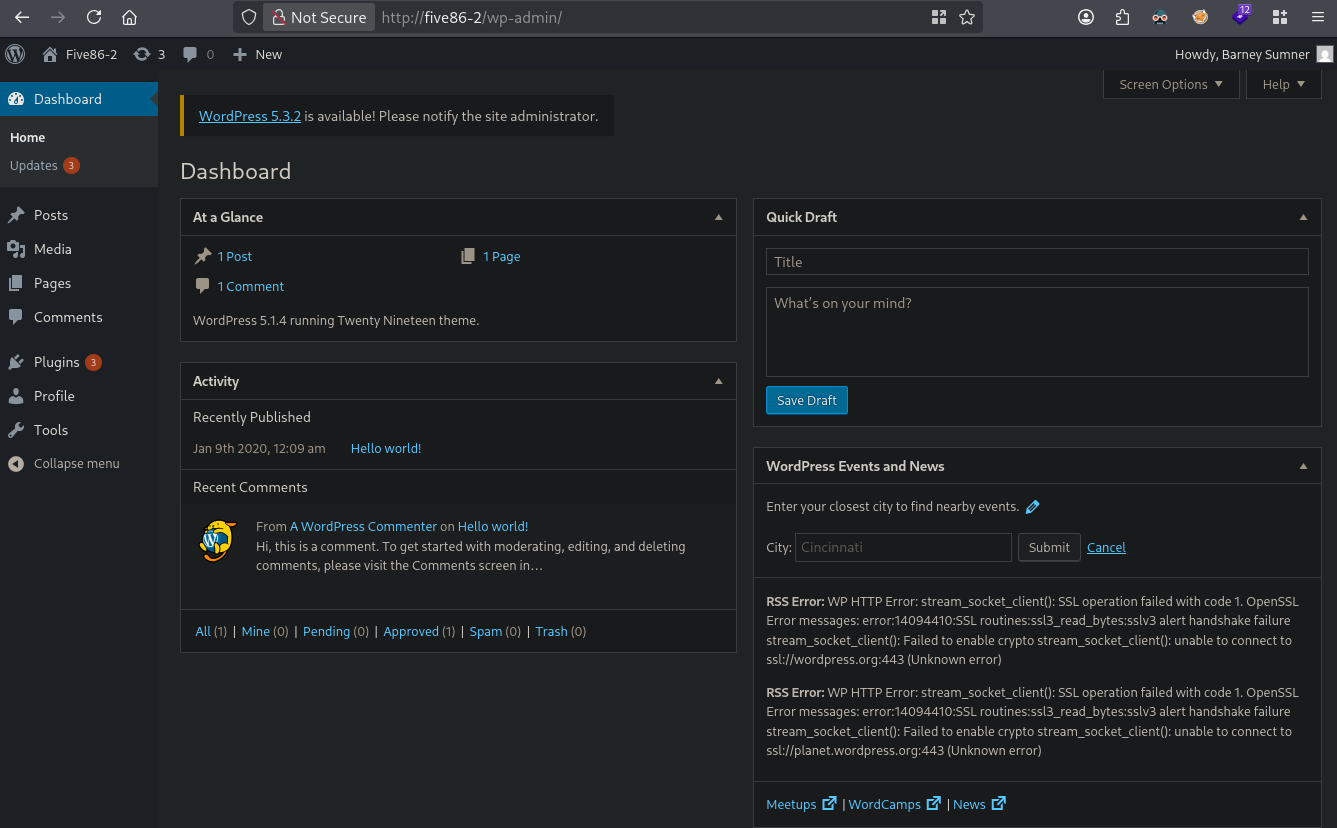Open the browser home page icon
1337x828 pixels.
[x=129, y=17]
